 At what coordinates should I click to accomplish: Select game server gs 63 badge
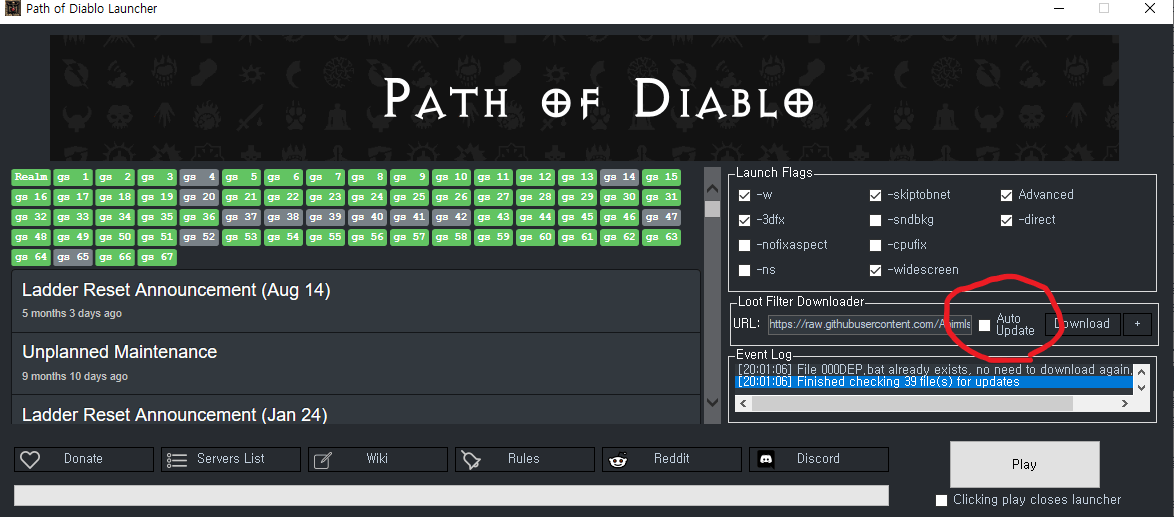coord(661,238)
